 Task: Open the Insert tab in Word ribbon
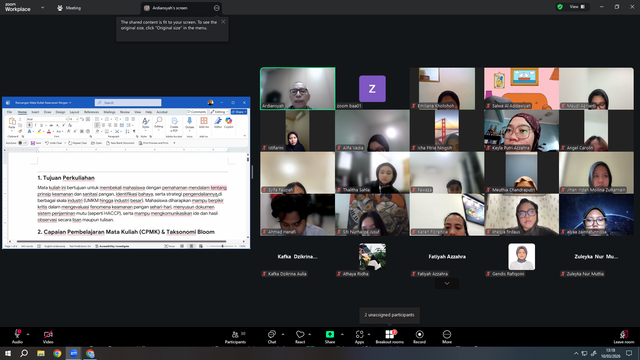pyautogui.click(x=36, y=112)
